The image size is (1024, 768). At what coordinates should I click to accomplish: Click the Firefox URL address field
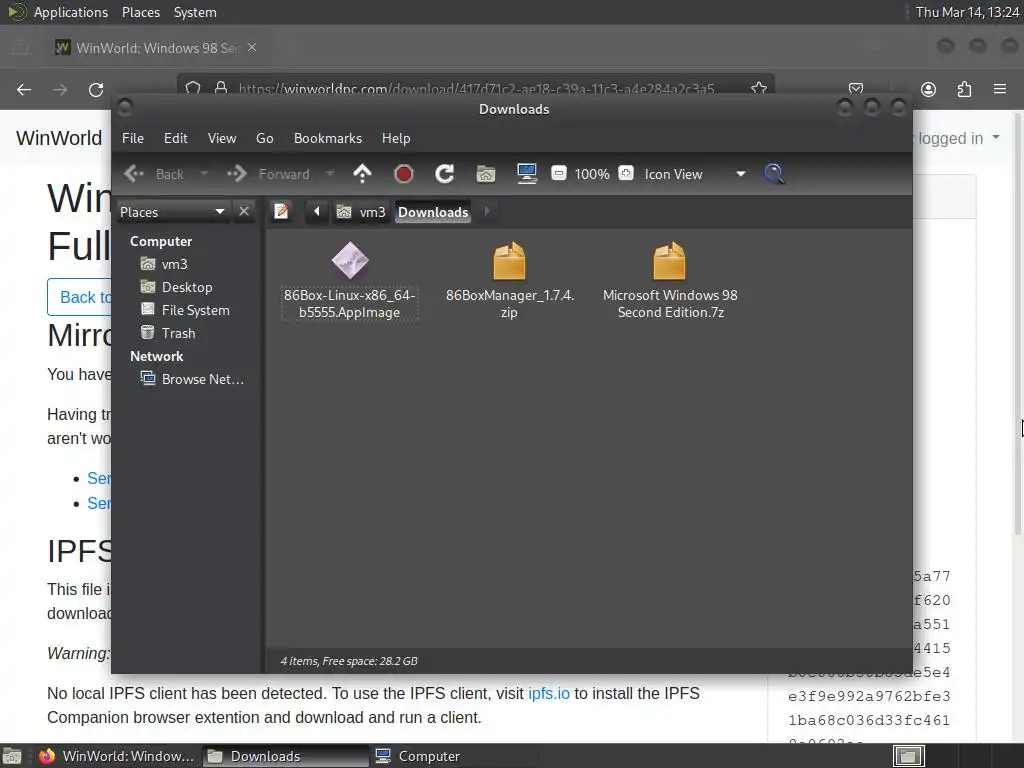pyautogui.click(x=476, y=88)
